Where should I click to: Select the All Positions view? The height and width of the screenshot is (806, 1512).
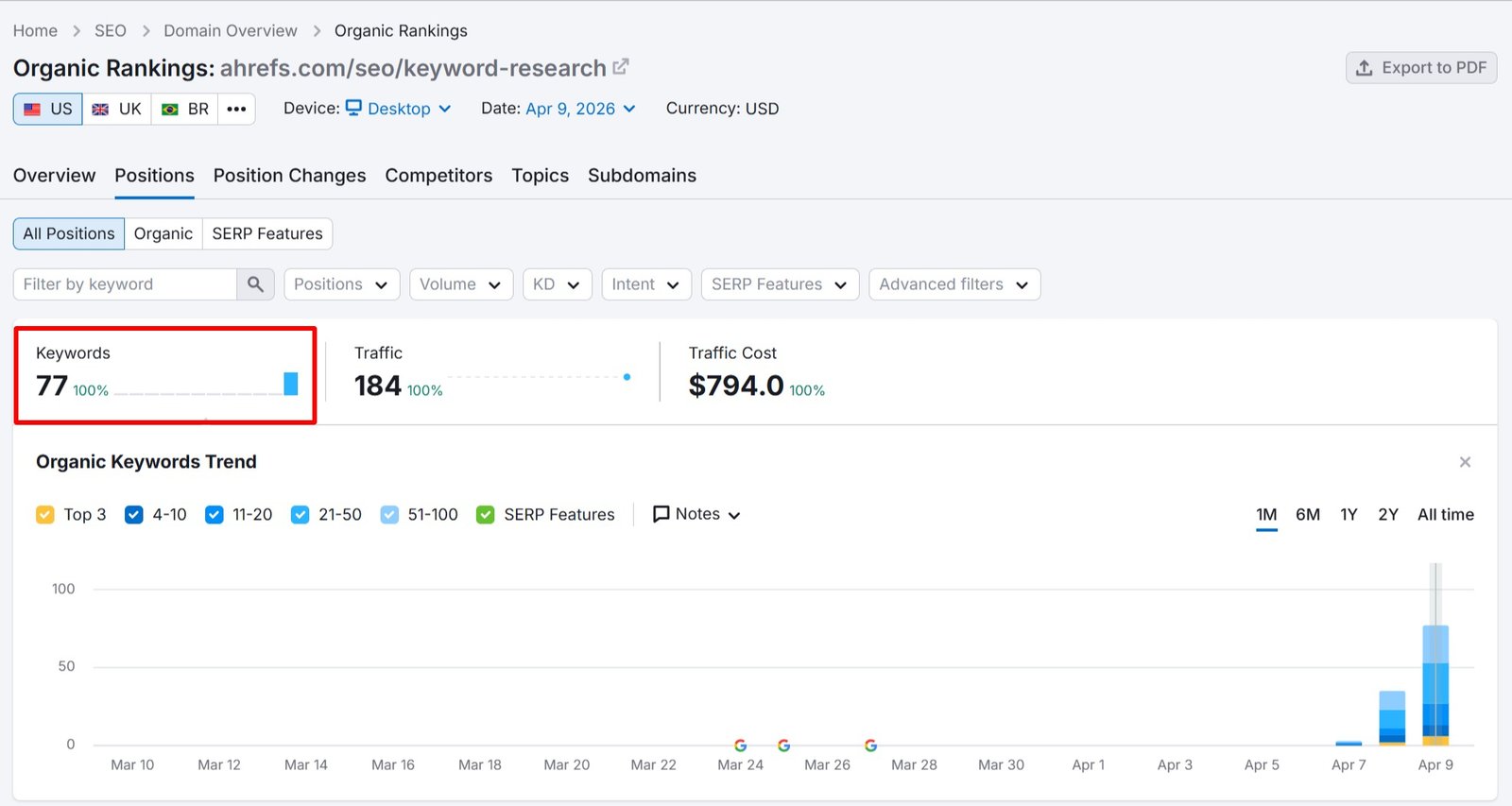(x=69, y=233)
